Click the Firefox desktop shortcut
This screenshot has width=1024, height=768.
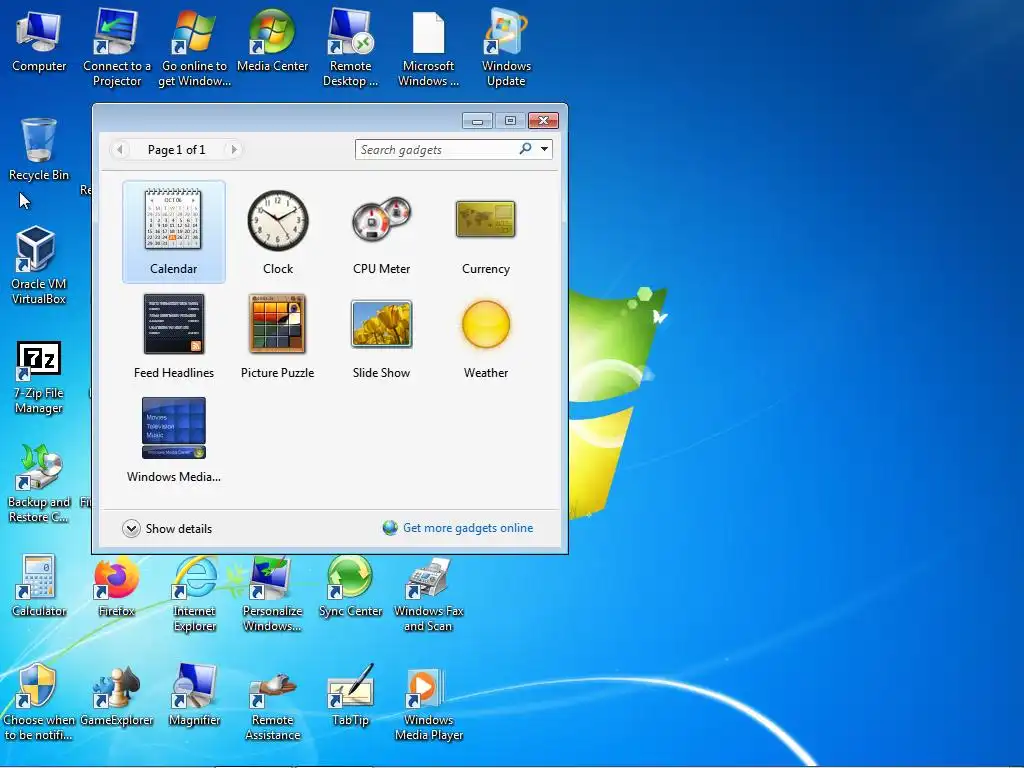(x=117, y=585)
